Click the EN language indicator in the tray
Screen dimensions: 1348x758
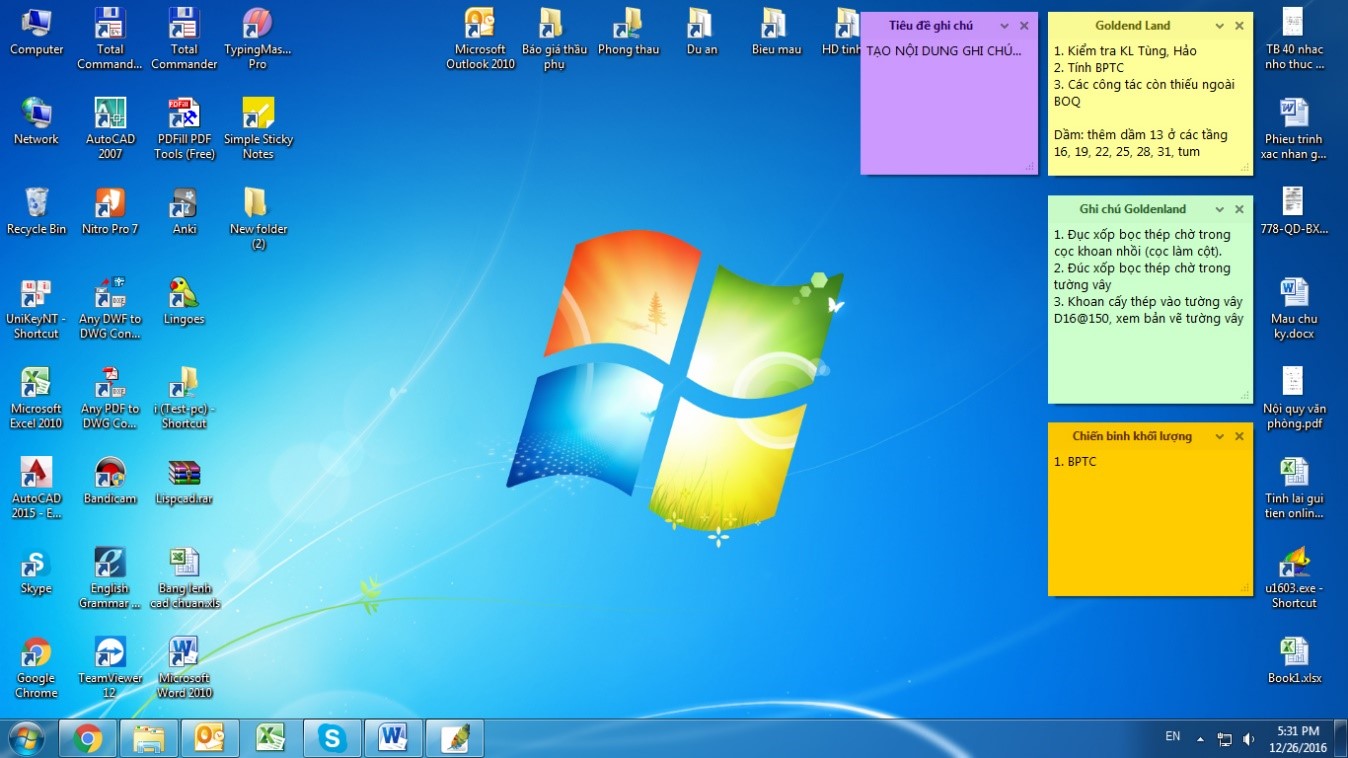(x=1172, y=737)
